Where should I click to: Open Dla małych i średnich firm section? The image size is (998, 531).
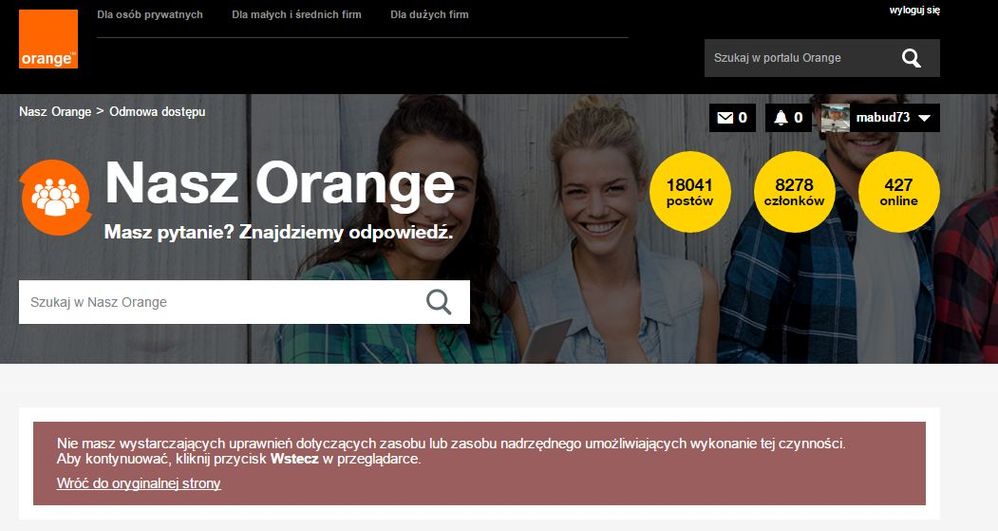pyautogui.click(x=297, y=14)
